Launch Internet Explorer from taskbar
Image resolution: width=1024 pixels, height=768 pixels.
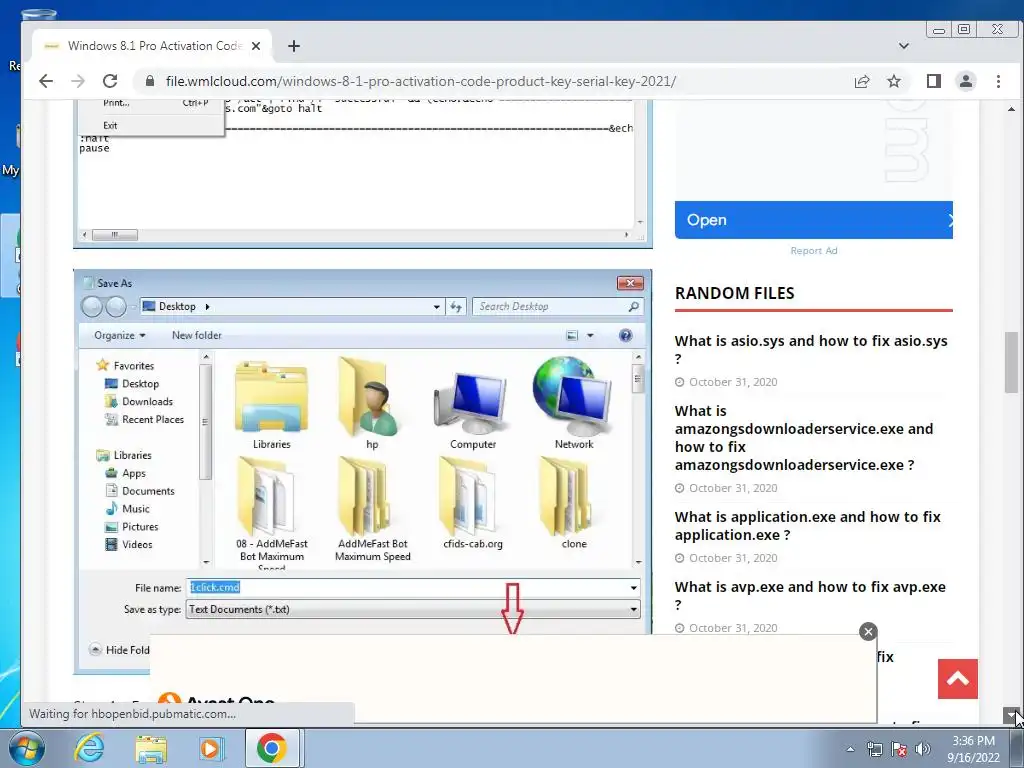[89, 748]
